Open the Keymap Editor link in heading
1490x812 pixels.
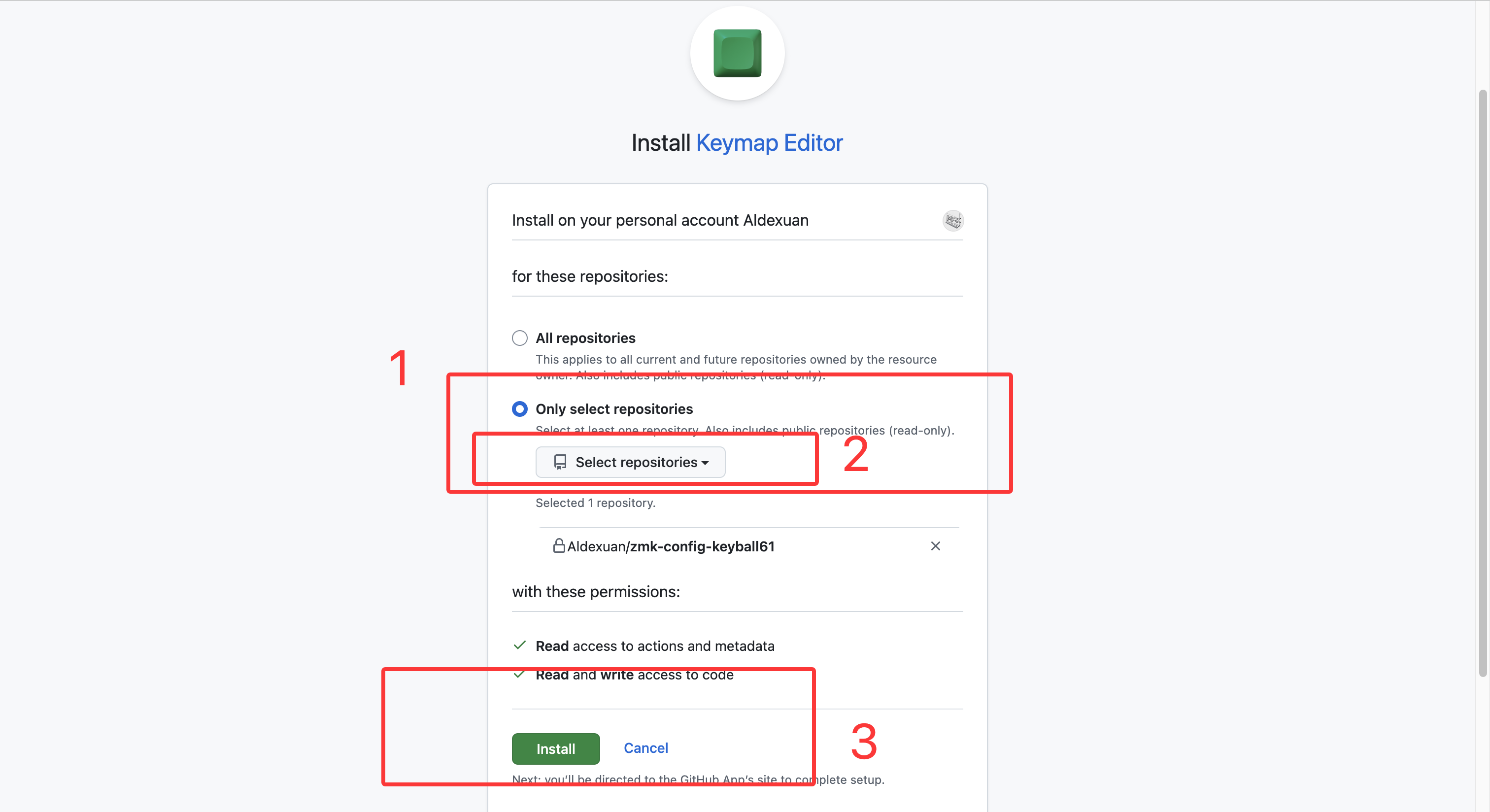click(x=769, y=143)
